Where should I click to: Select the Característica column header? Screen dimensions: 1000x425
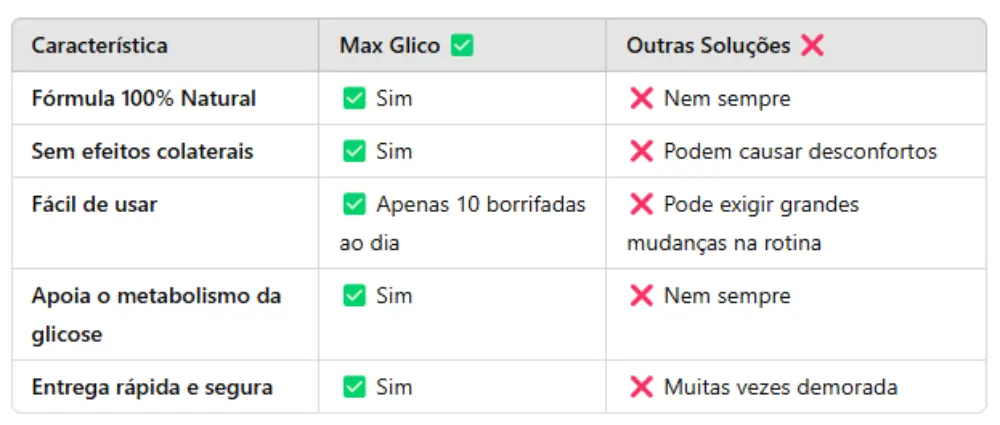point(99,46)
